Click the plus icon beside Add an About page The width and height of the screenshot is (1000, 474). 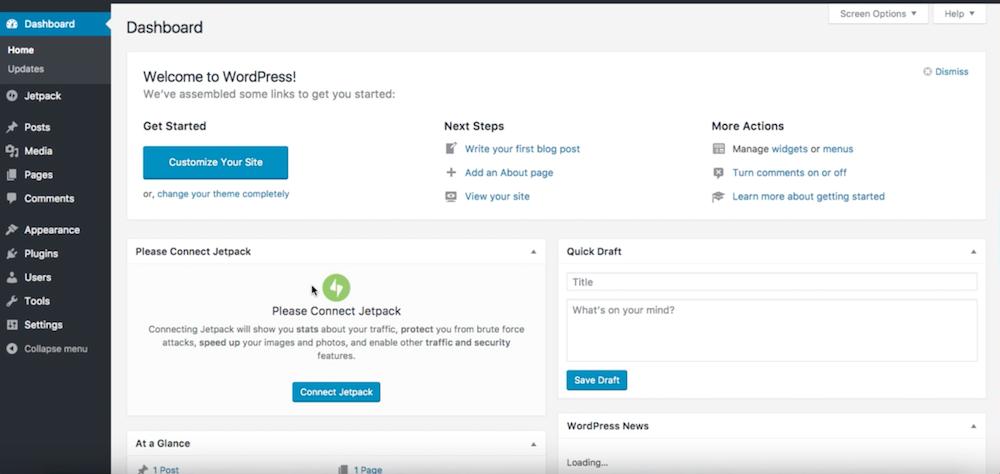tap(451, 172)
